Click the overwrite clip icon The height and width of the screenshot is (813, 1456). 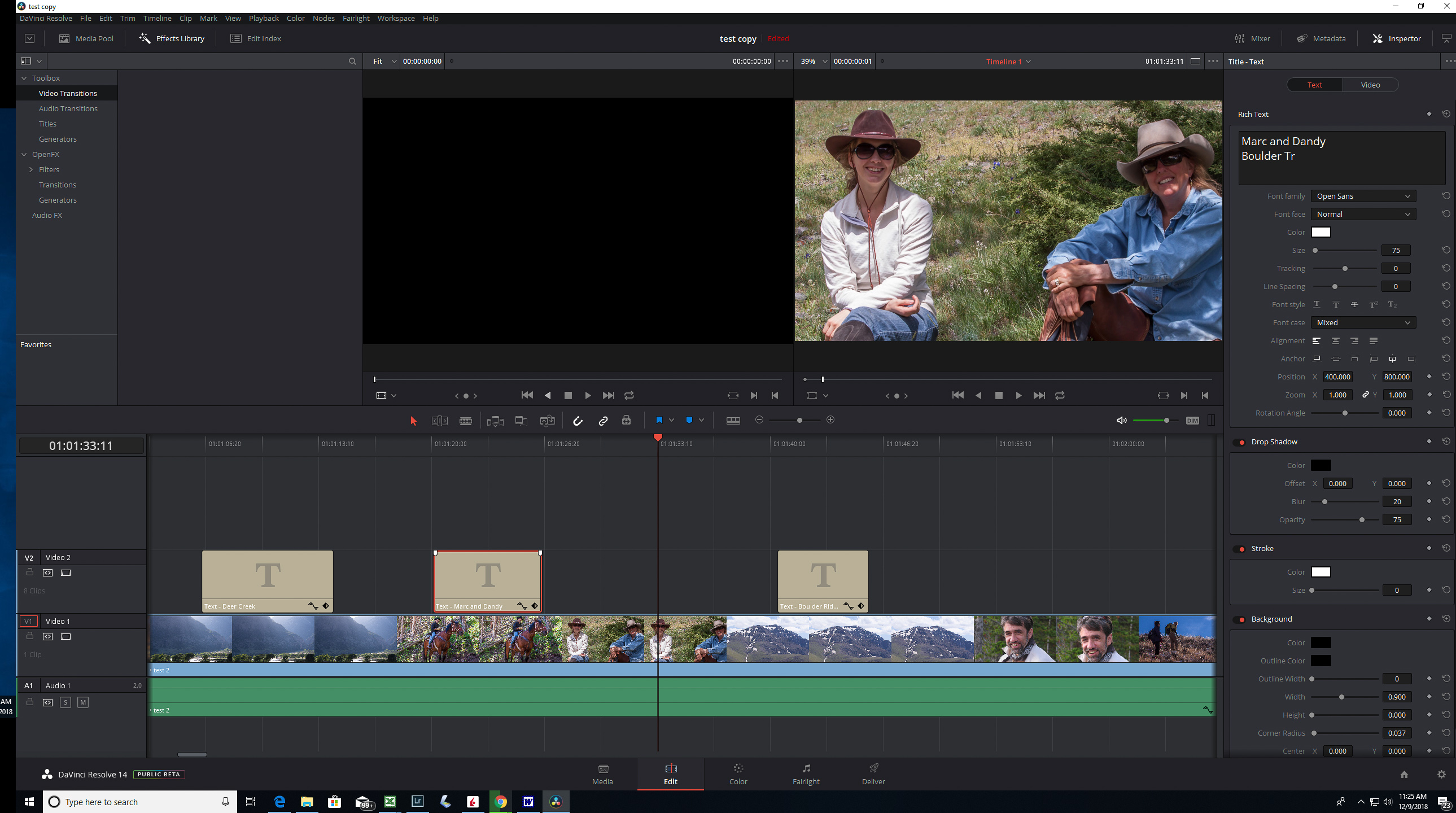[521, 421]
